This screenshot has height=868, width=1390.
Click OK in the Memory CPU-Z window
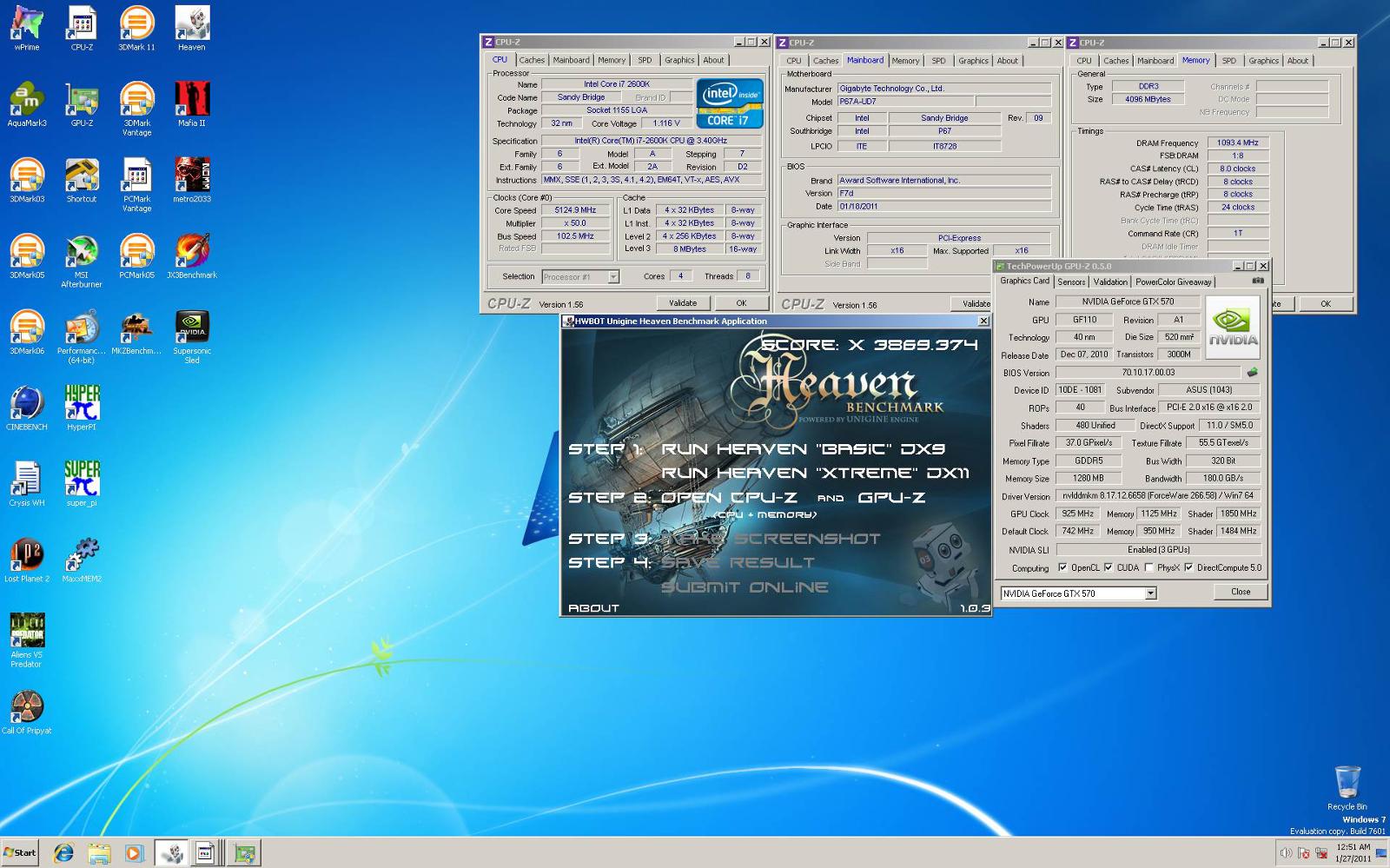point(1326,303)
